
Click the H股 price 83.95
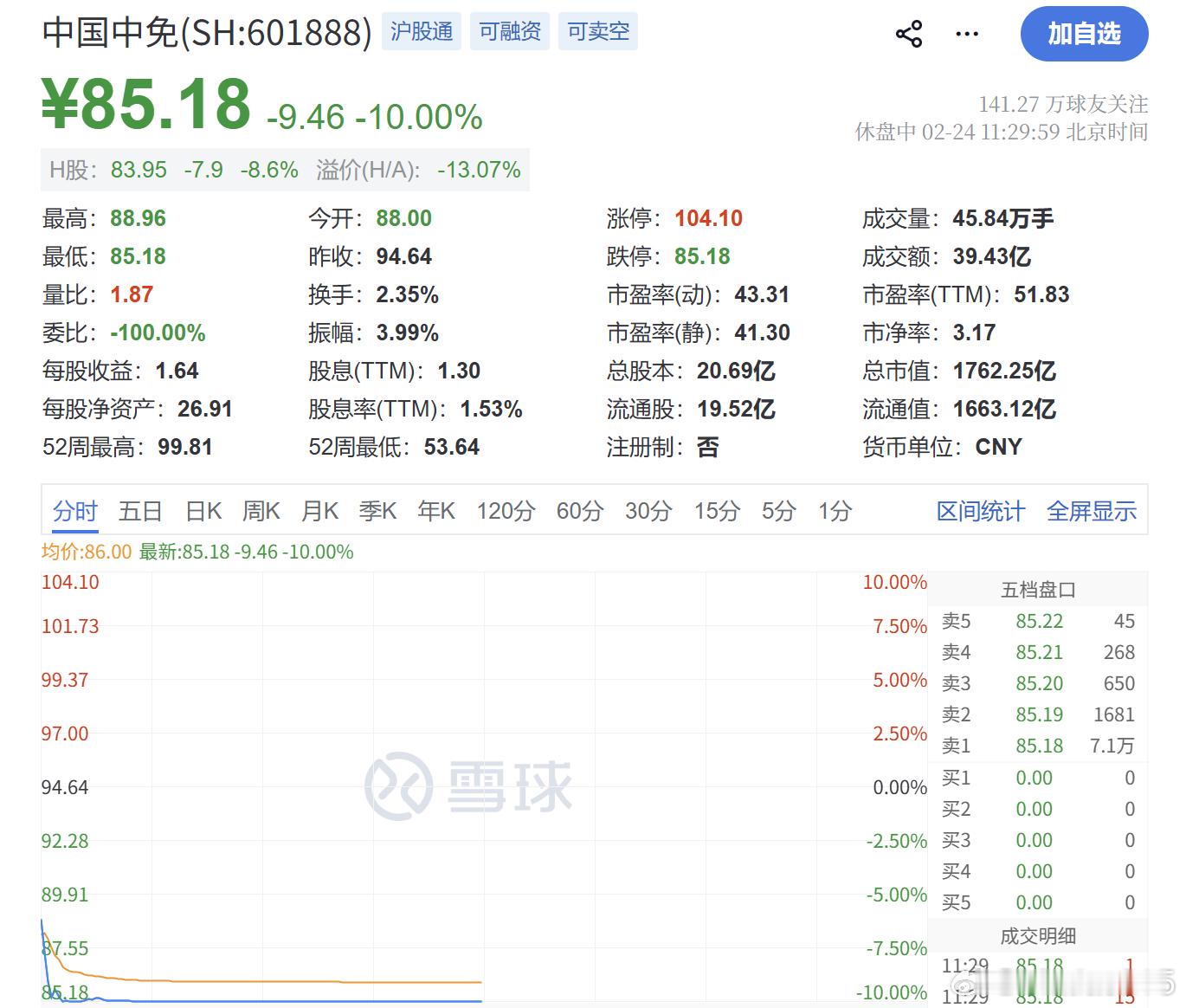(x=139, y=170)
